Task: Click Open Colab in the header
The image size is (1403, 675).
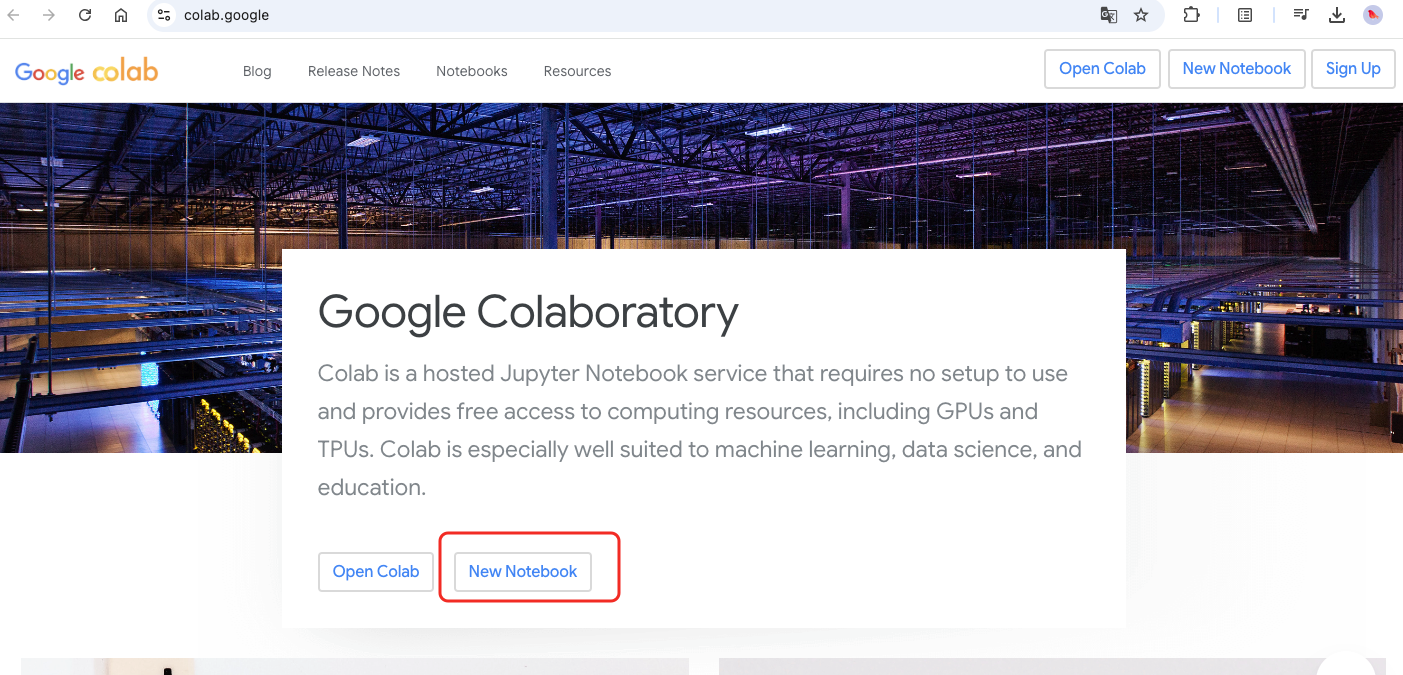Action: pos(1102,68)
